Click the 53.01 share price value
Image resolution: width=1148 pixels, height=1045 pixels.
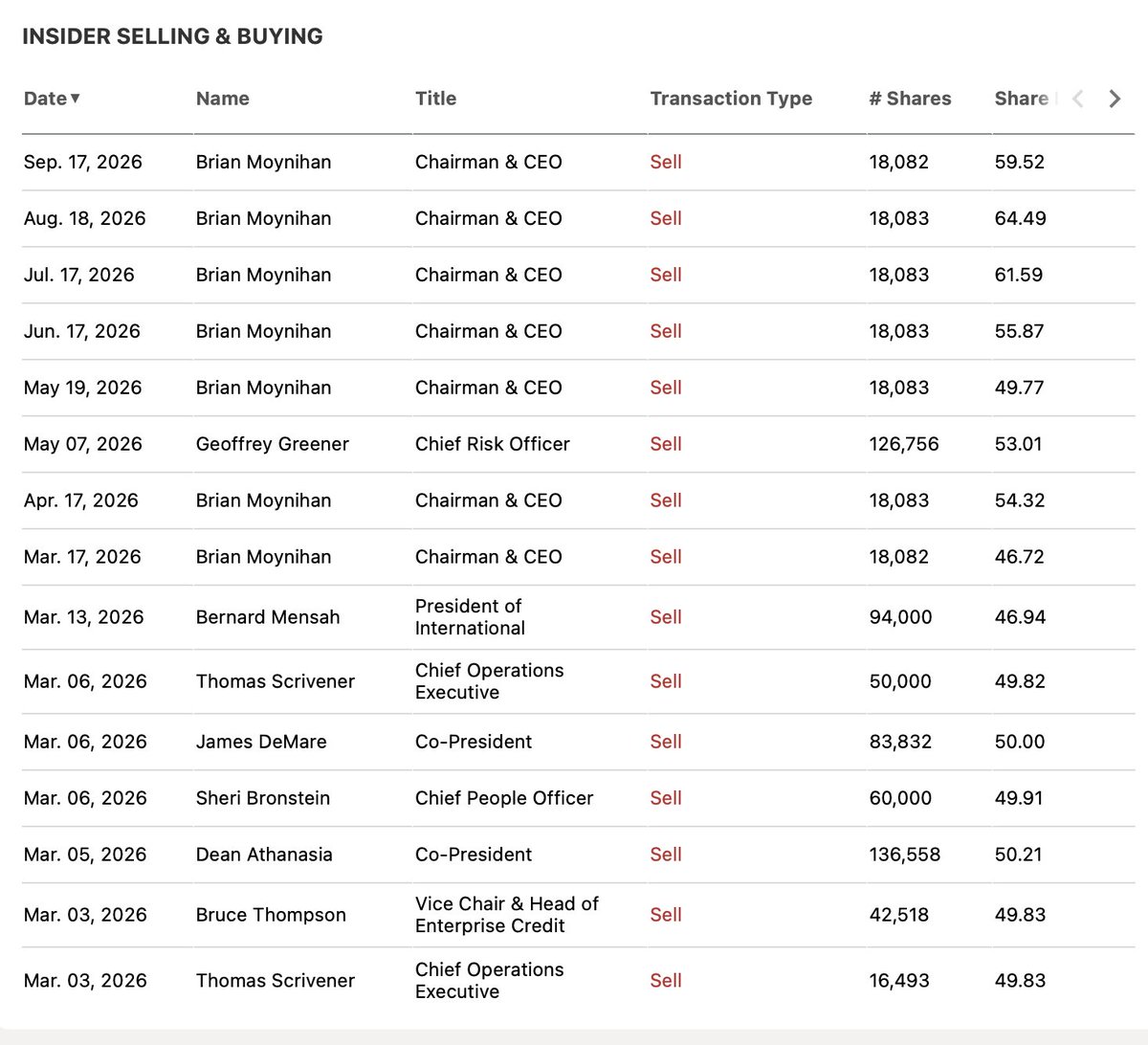coord(1019,444)
